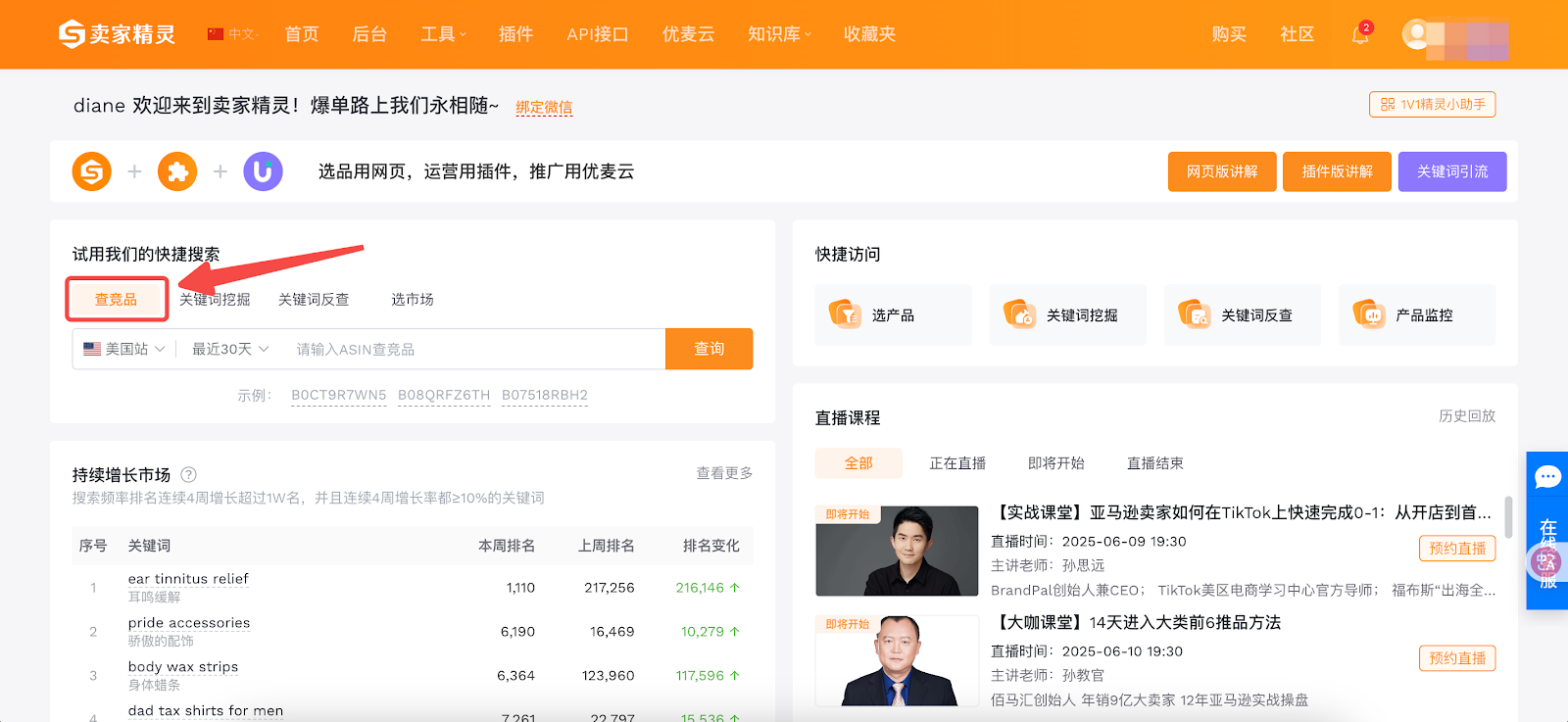Open 历史回放 link
The image size is (1568, 722).
[x=1467, y=415]
